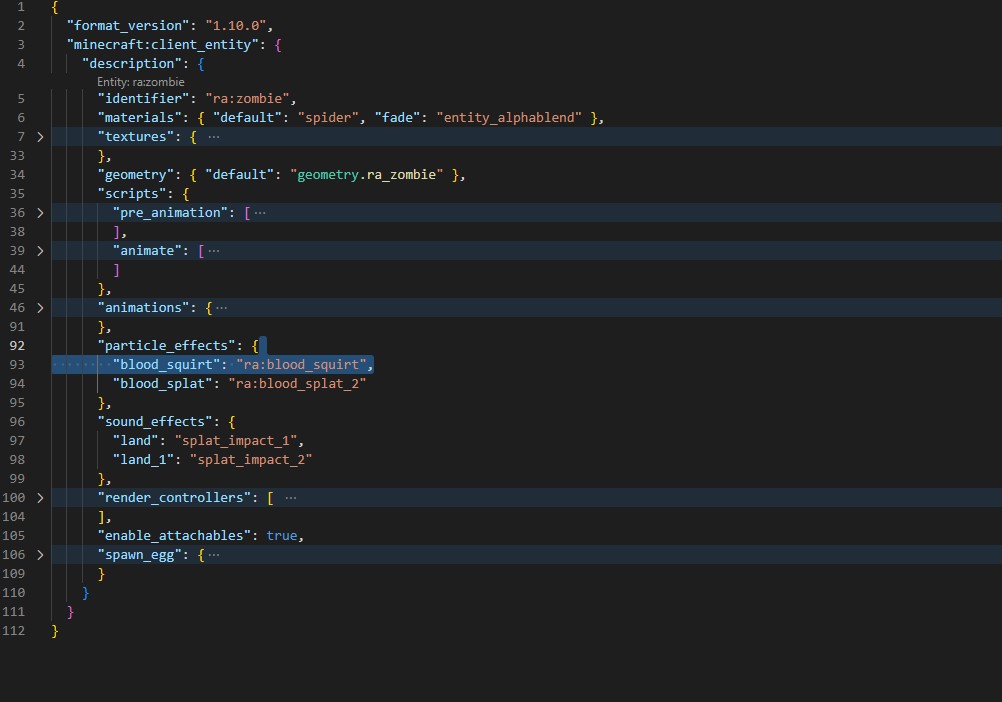Expand the "animations" section fold arrow
This screenshot has width=1002, height=702.
pyautogui.click(x=40, y=308)
